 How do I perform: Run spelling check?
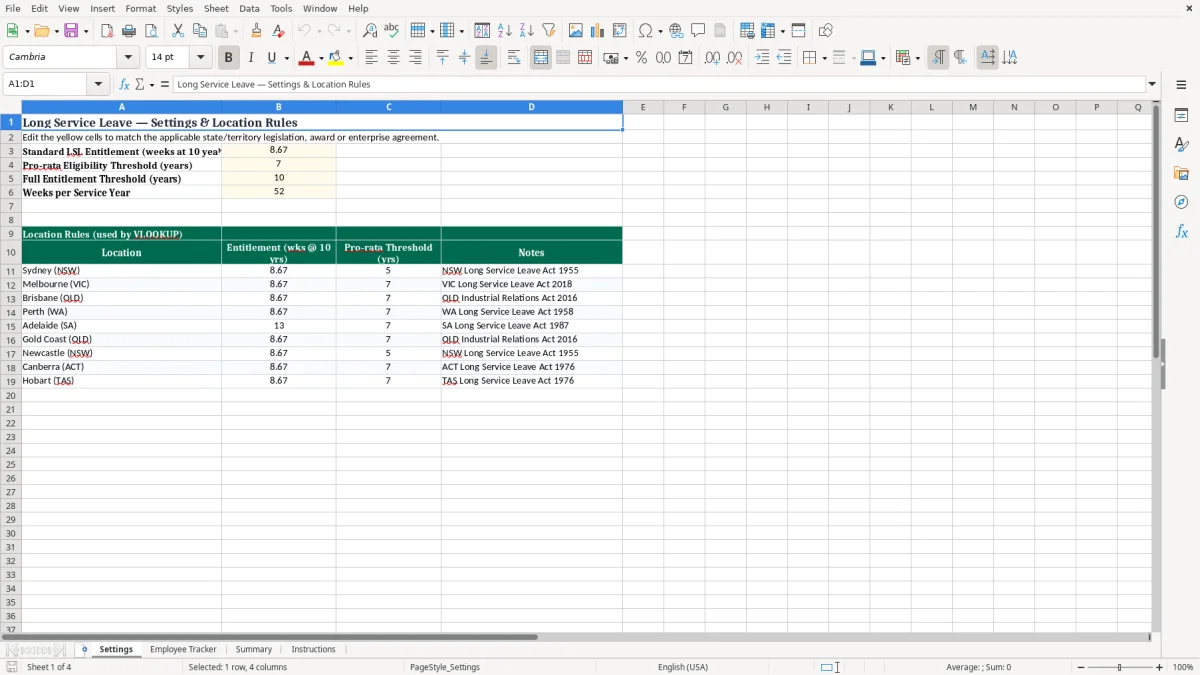click(392, 31)
